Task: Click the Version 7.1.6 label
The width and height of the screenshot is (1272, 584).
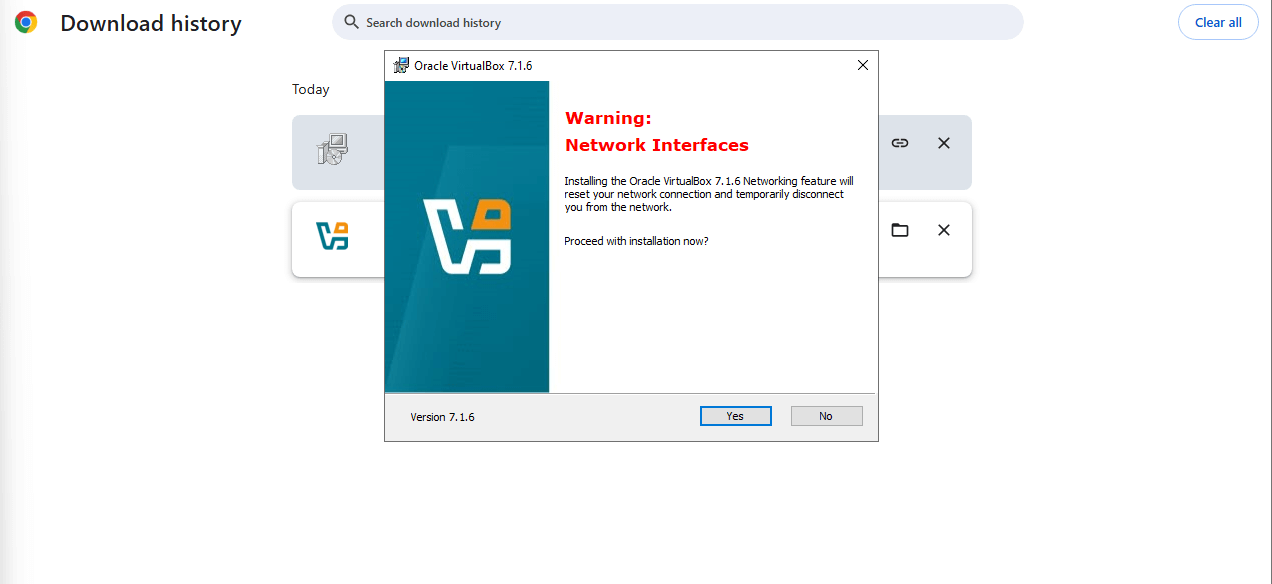Action: pos(442,417)
